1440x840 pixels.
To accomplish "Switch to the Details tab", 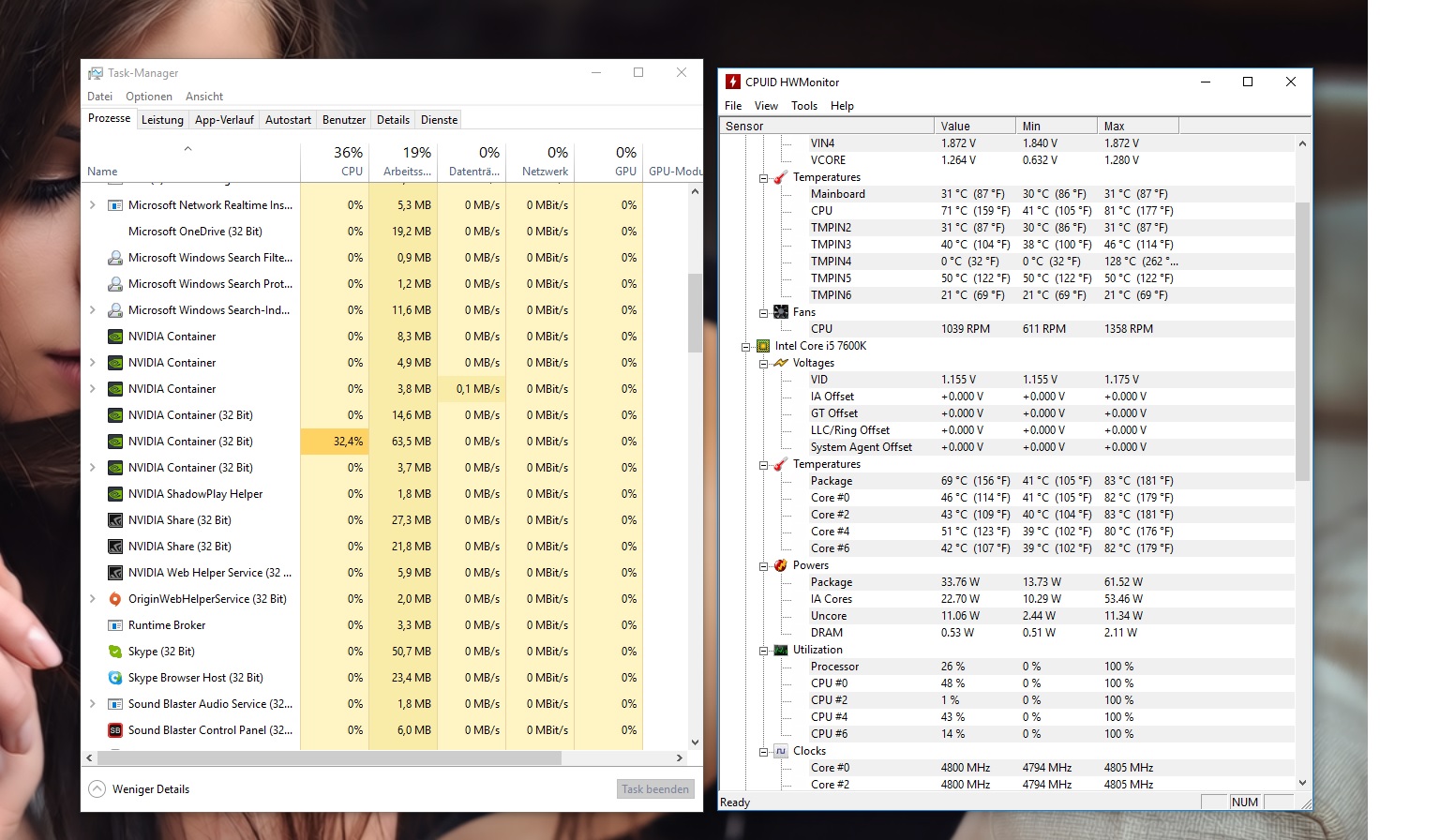I will pyautogui.click(x=393, y=120).
